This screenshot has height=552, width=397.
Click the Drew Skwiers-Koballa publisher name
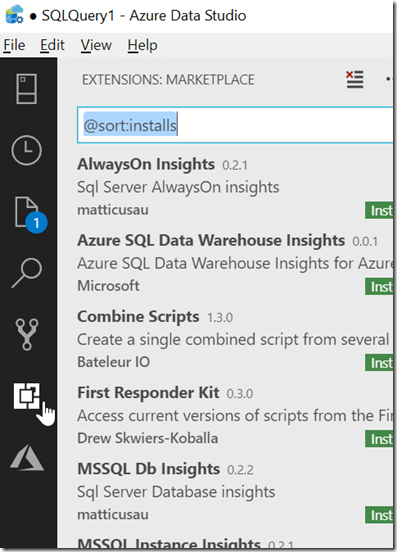(x=147, y=438)
